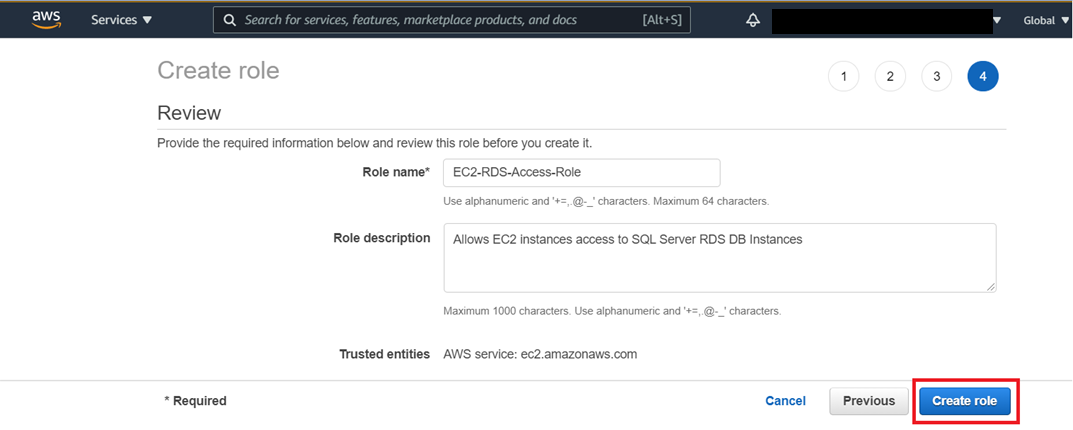Click the '[Alt+S]' shortcut hint
This screenshot has height=430, width=1073.
(x=662, y=21)
